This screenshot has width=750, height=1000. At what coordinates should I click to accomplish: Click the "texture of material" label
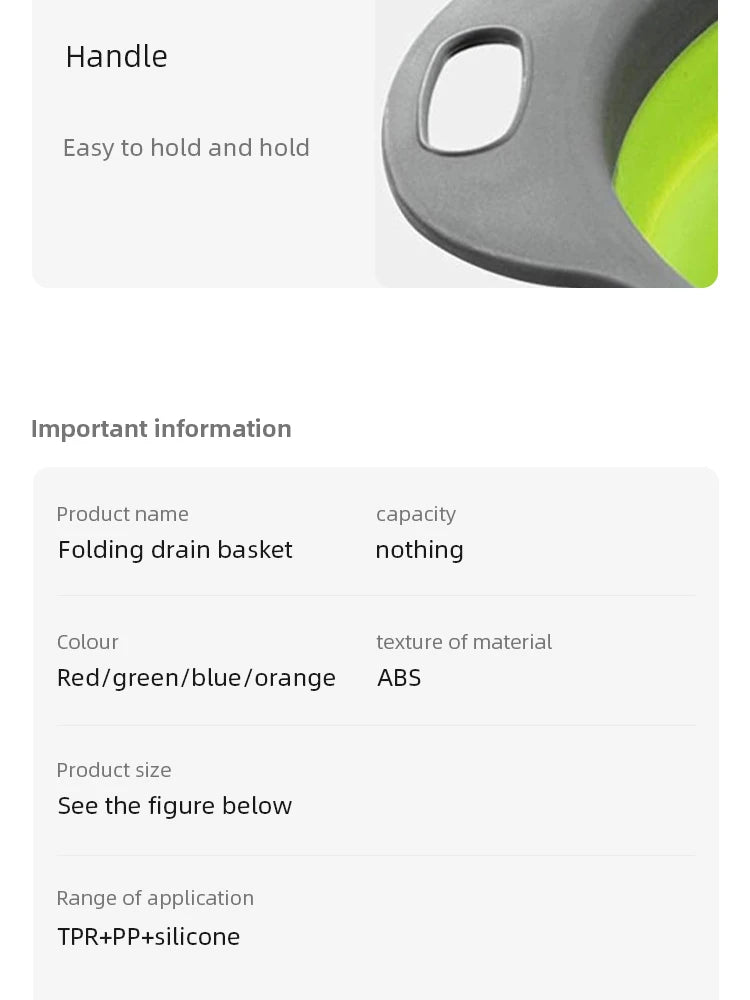[464, 642]
